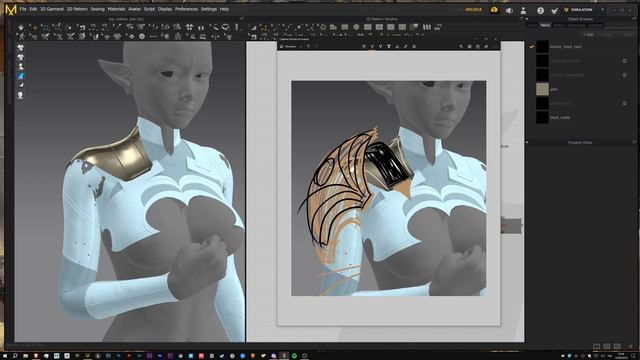Select the pencil tool in Snip & Sketch
Screen dimensions: 640x360
click(380, 47)
